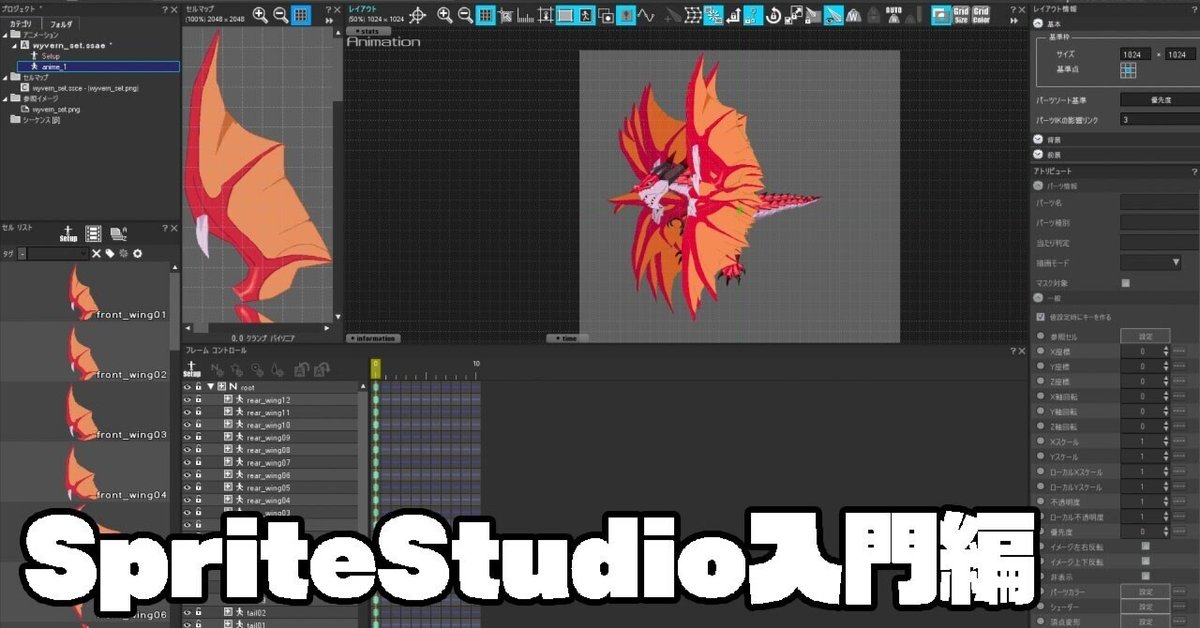Click the waveform curve icon in layout toolbar

646,15
